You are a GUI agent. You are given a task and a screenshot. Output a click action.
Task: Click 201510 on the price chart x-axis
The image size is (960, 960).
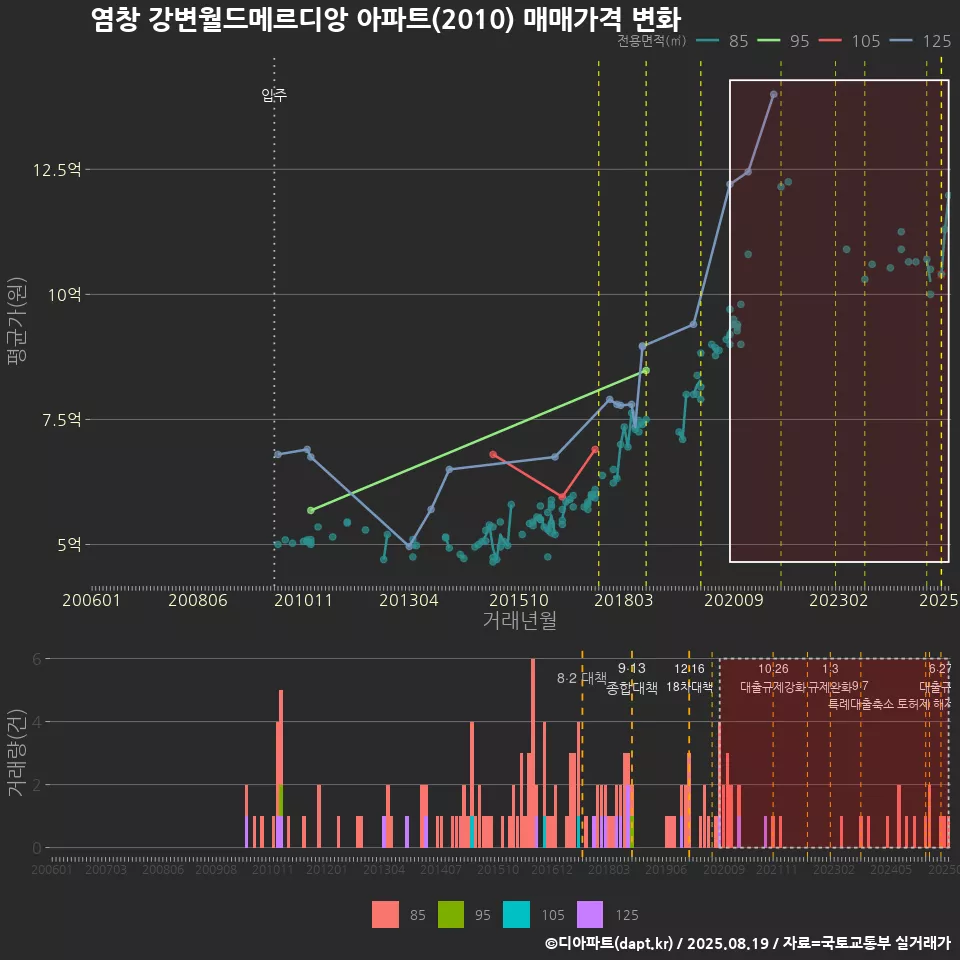519,600
